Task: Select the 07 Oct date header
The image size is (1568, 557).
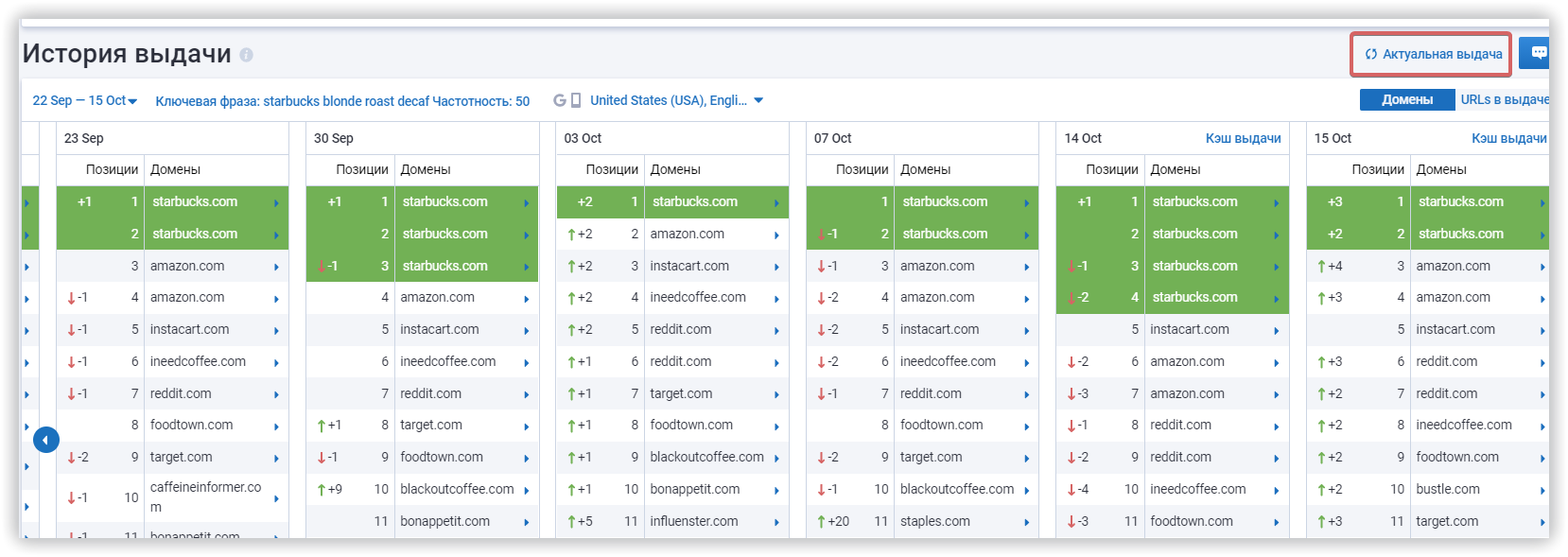Action: (x=833, y=138)
